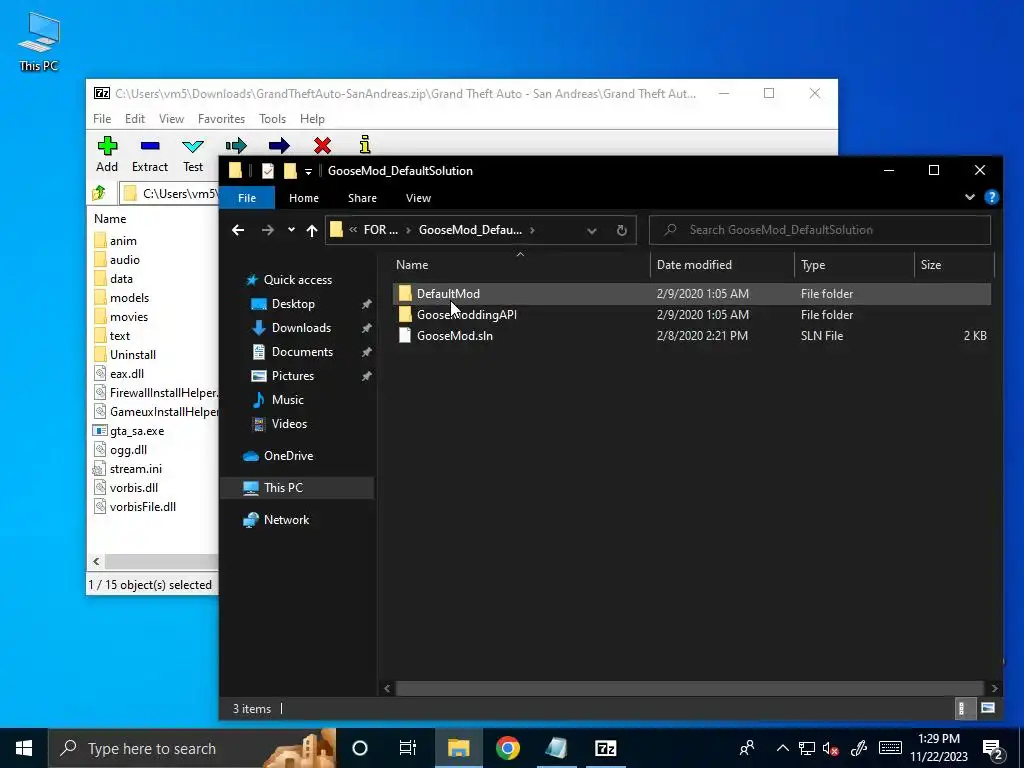The height and width of the screenshot is (768, 1024).
Task: Click the Copy arrow icon in 7-Zip toolbar
Action: point(236,146)
